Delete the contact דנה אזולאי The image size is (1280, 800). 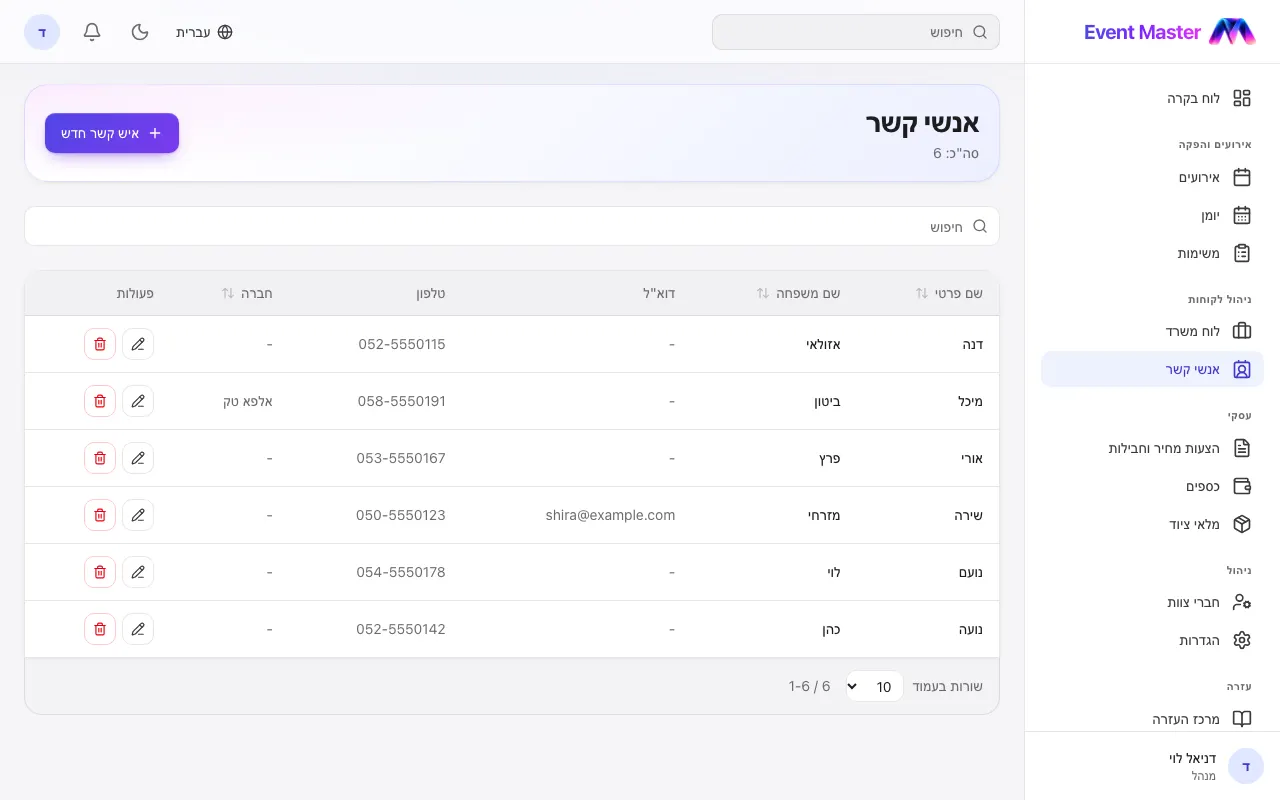click(100, 344)
